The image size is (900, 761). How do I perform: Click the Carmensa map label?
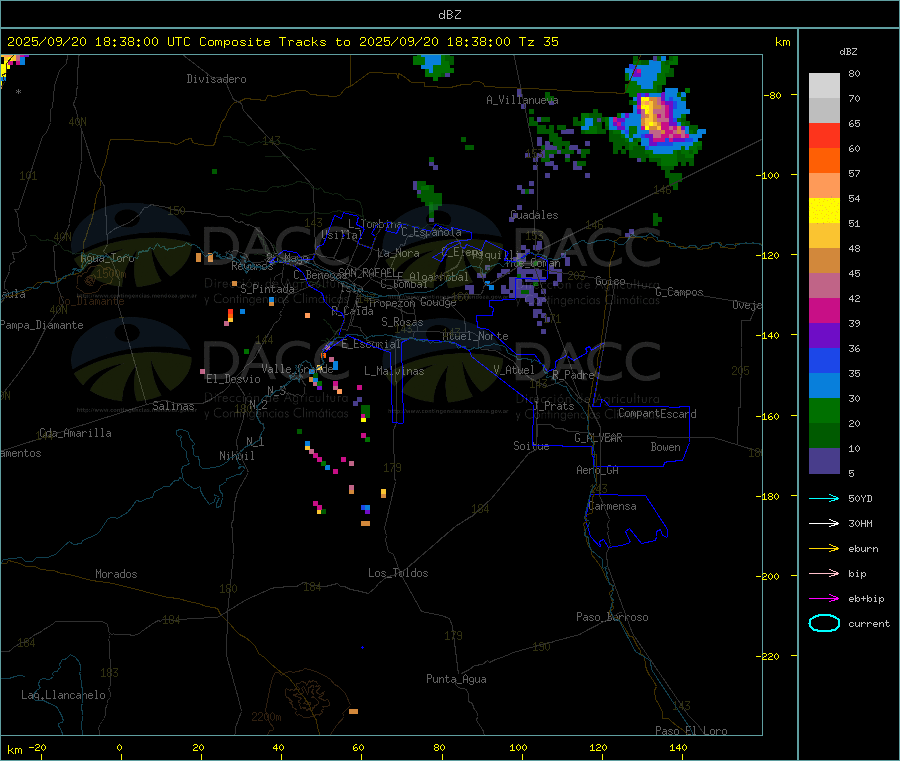point(612,507)
